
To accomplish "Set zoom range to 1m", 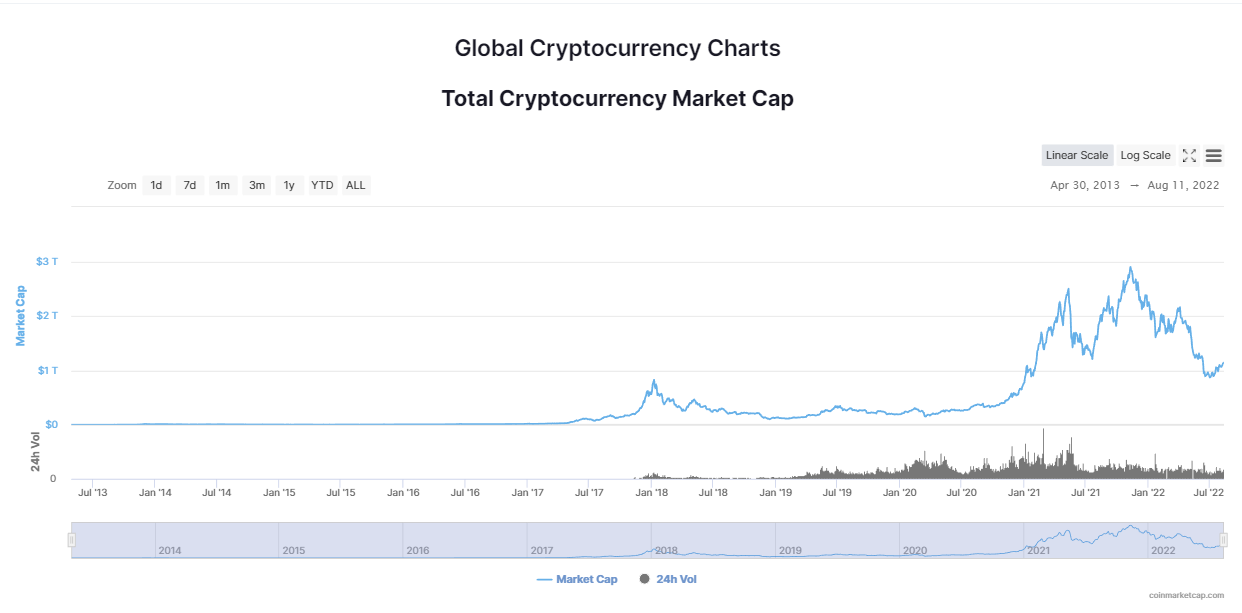I will point(223,185).
